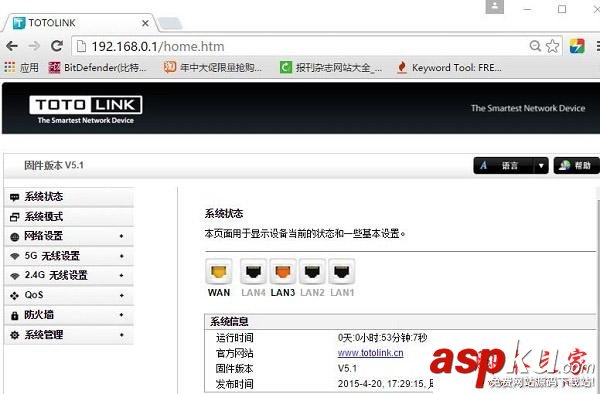Screen dimensions: 600x394
Task: Select the TOTOLINK tab
Action: 78,23
